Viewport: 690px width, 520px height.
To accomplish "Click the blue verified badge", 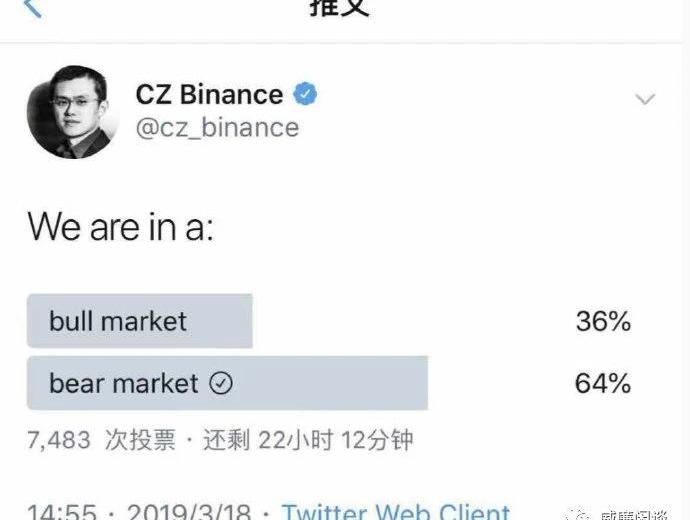I will tap(305, 95).
